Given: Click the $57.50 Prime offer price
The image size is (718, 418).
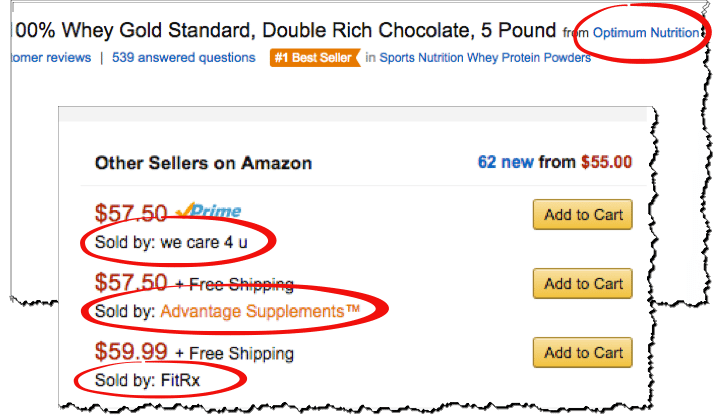Looking at the screenshot, I should click(131, 213).
